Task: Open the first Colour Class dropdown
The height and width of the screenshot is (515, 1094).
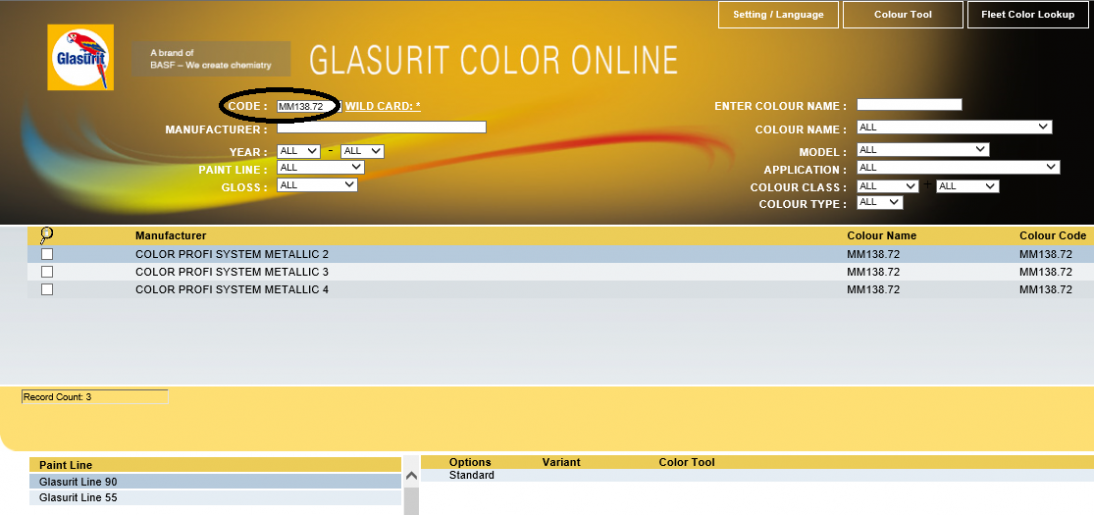Action: pos(887,186)
